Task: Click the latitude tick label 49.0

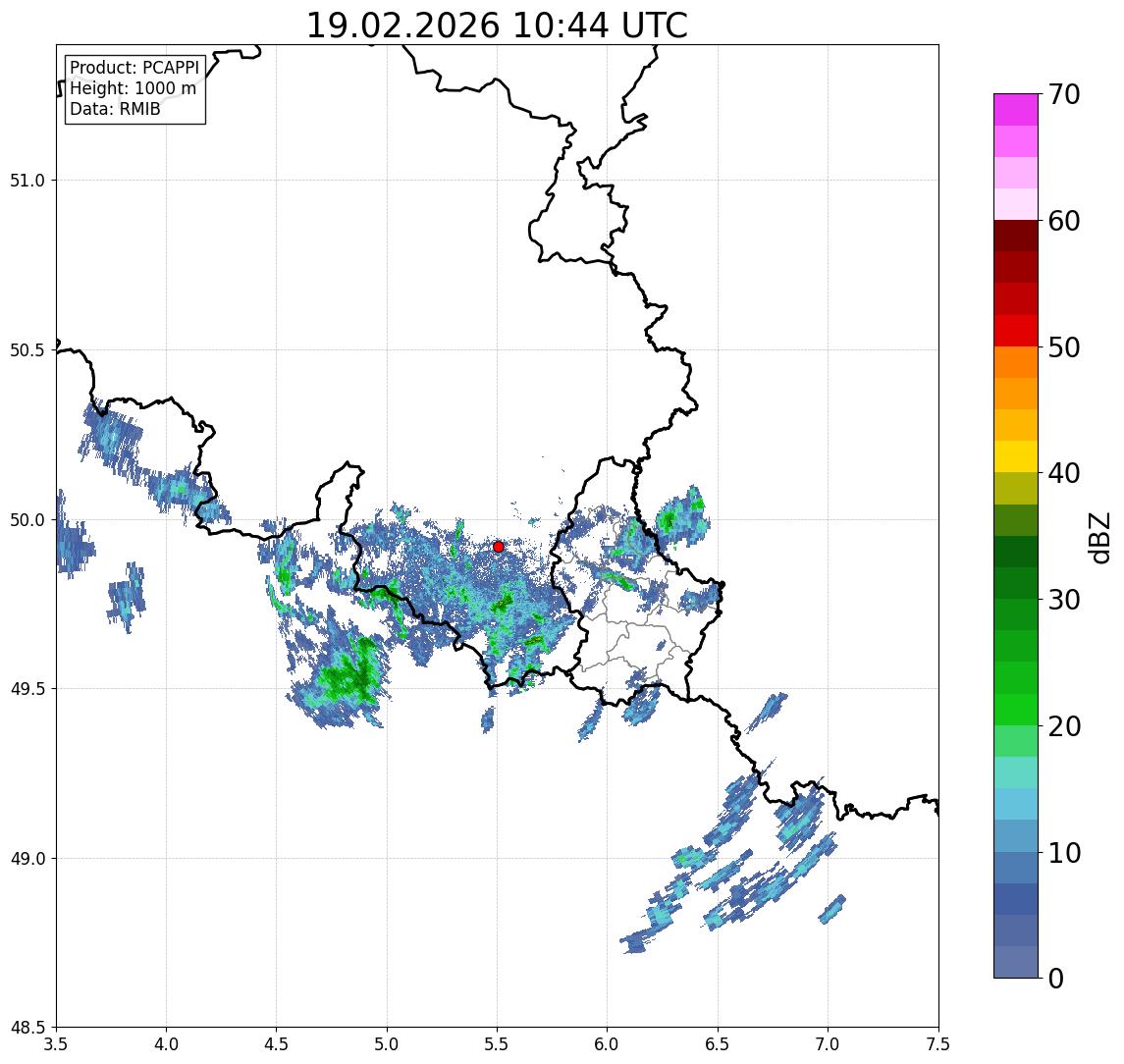Action: tap(27, 858)
